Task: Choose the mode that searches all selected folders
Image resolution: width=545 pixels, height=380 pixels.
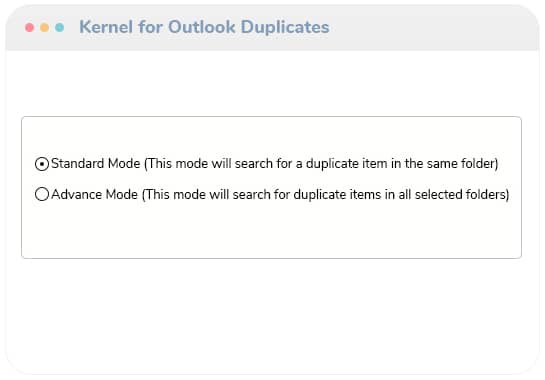Action: (42, 194)
